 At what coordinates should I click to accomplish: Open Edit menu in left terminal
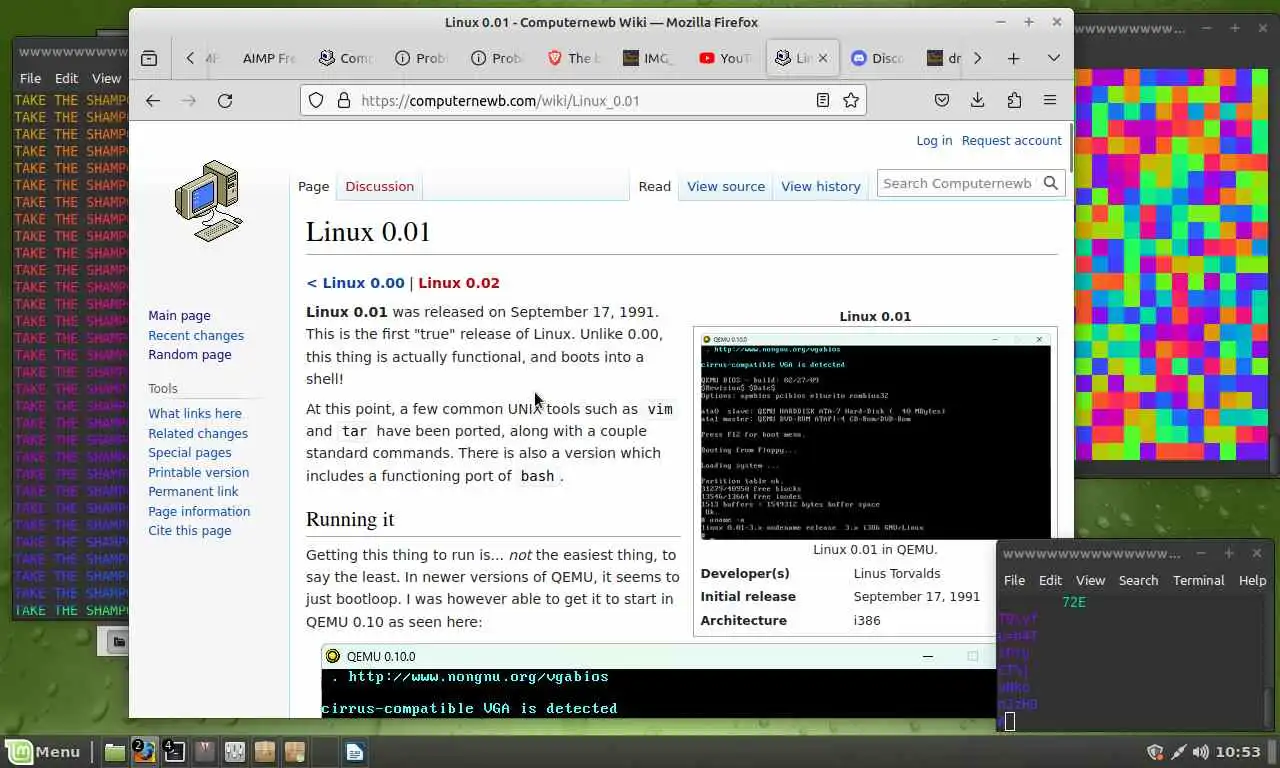[66, 78]
